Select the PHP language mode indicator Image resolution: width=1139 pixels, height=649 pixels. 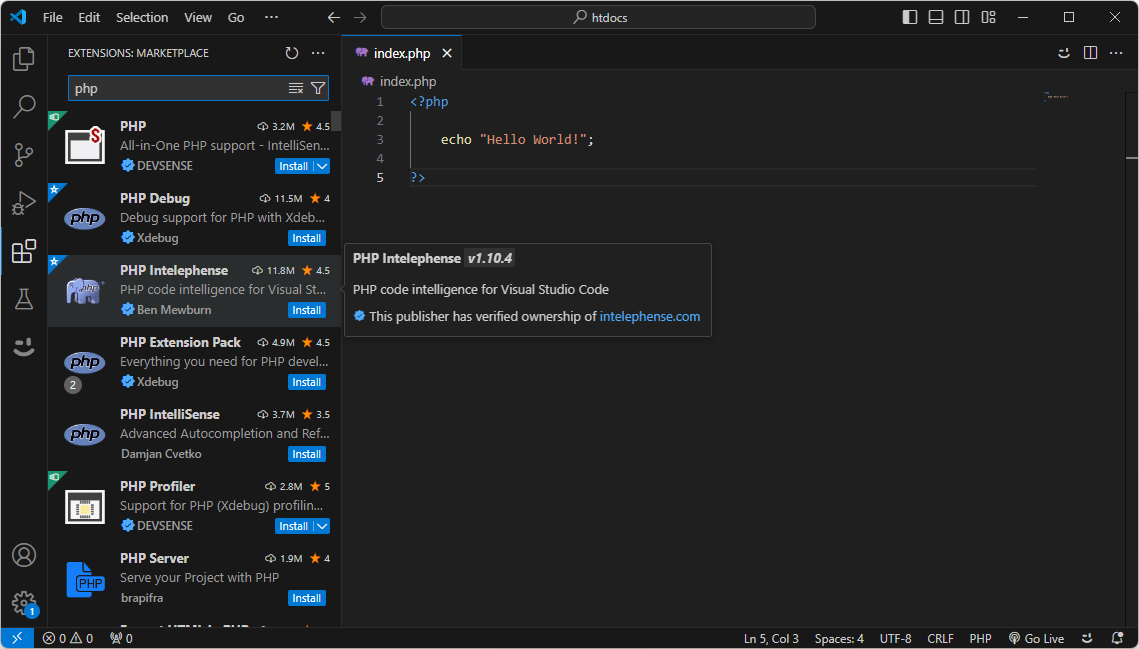980,638
